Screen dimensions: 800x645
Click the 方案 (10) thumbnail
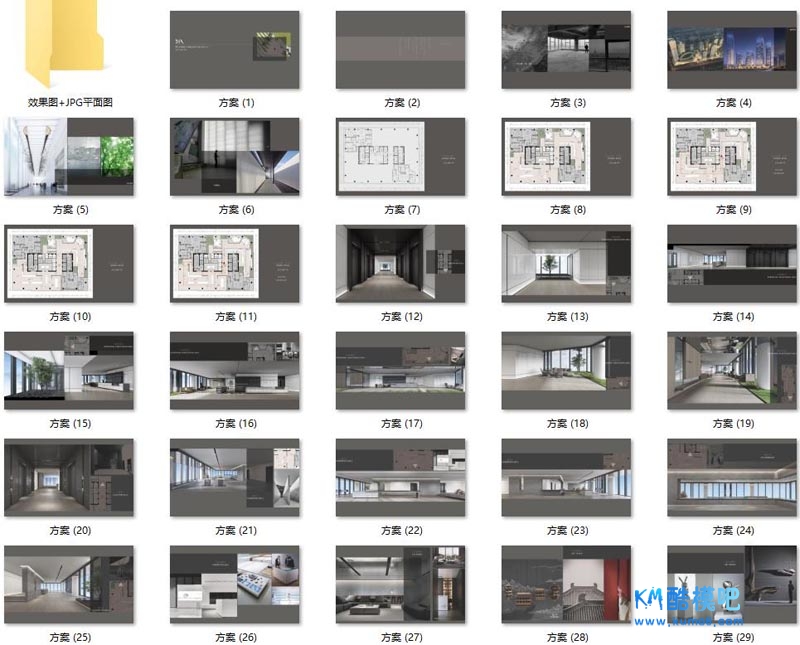[69, 264]
